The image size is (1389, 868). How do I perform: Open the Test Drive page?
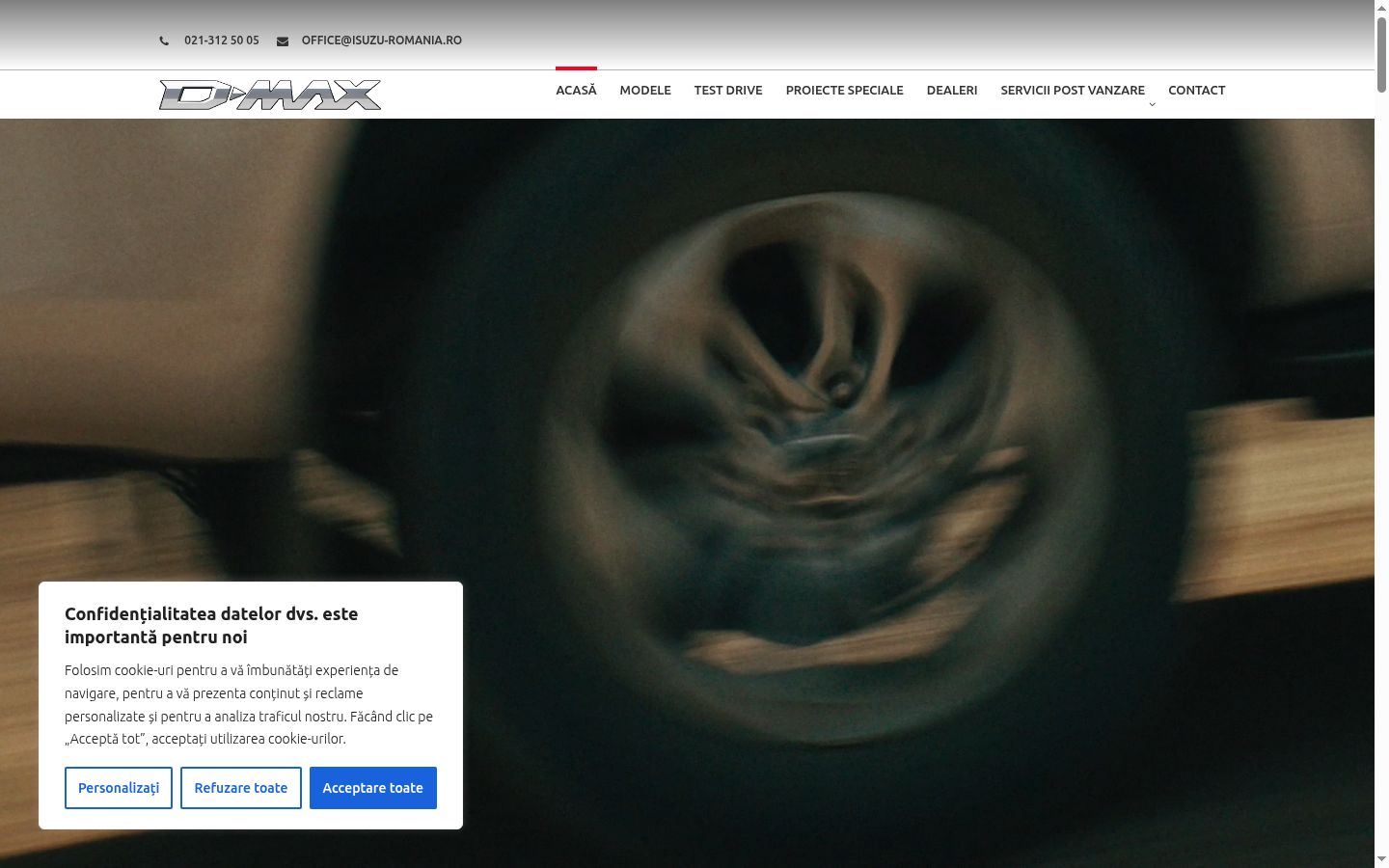pyautogui.click(x=728, y=91)
